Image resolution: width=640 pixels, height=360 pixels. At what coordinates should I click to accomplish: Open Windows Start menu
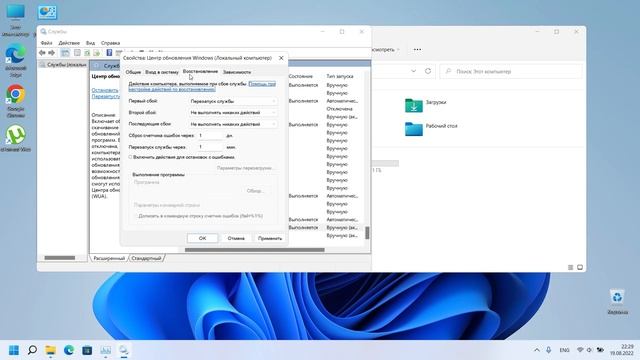14,350
